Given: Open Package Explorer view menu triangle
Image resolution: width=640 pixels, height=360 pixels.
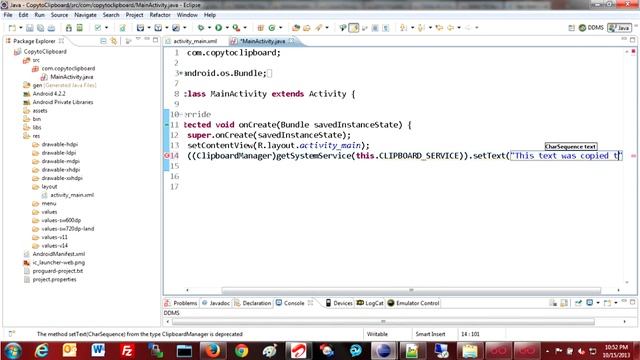Looking at the screenshot, I should pos(138,39).
